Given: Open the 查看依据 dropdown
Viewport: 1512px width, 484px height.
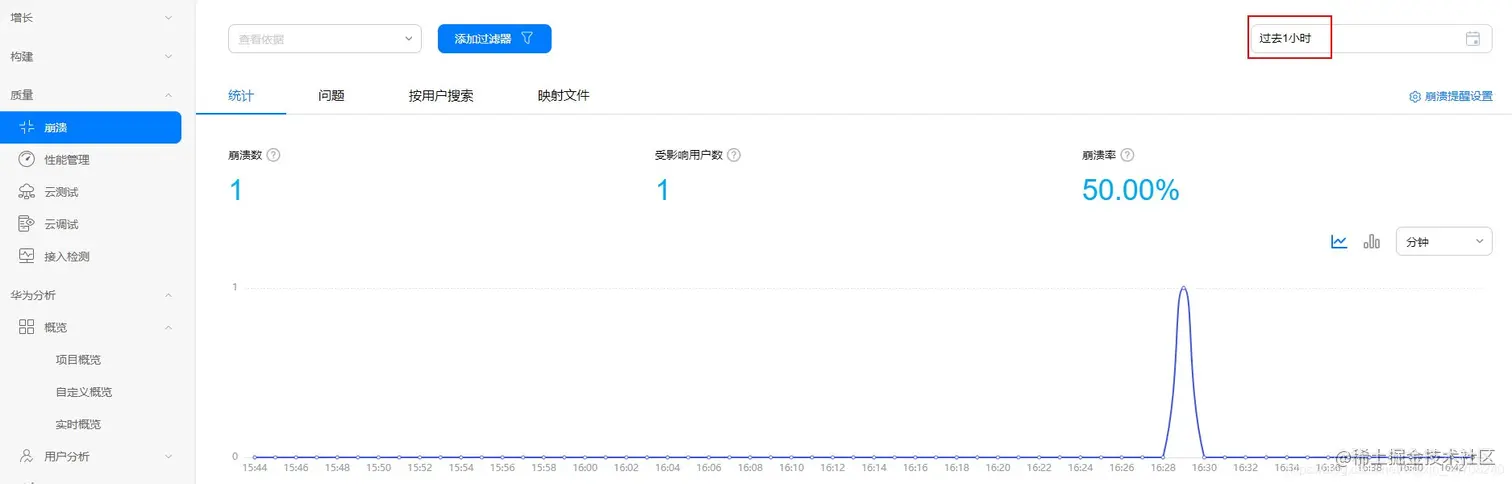Looking at the screenshot, I should tap(325, 39).
